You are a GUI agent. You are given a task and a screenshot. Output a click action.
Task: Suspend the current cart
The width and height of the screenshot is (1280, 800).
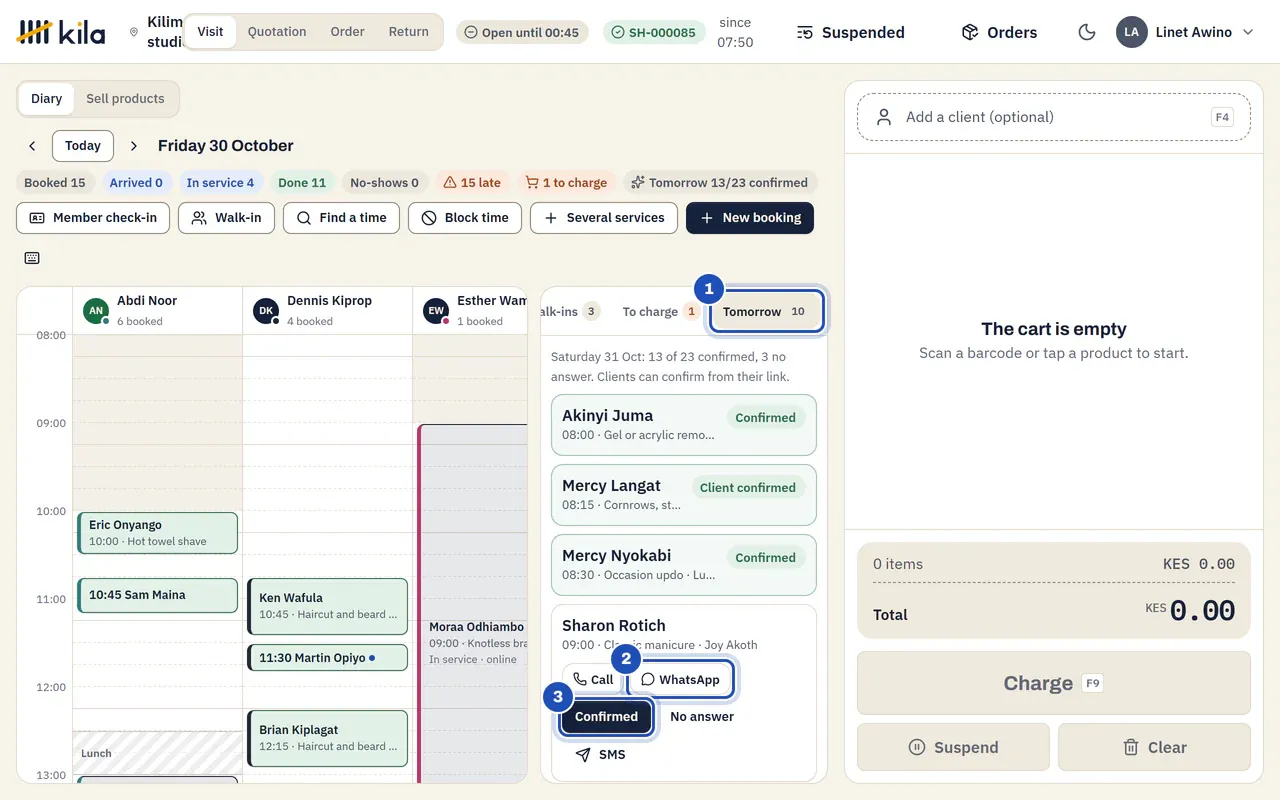pyautogui.click(x=953, y=747)
